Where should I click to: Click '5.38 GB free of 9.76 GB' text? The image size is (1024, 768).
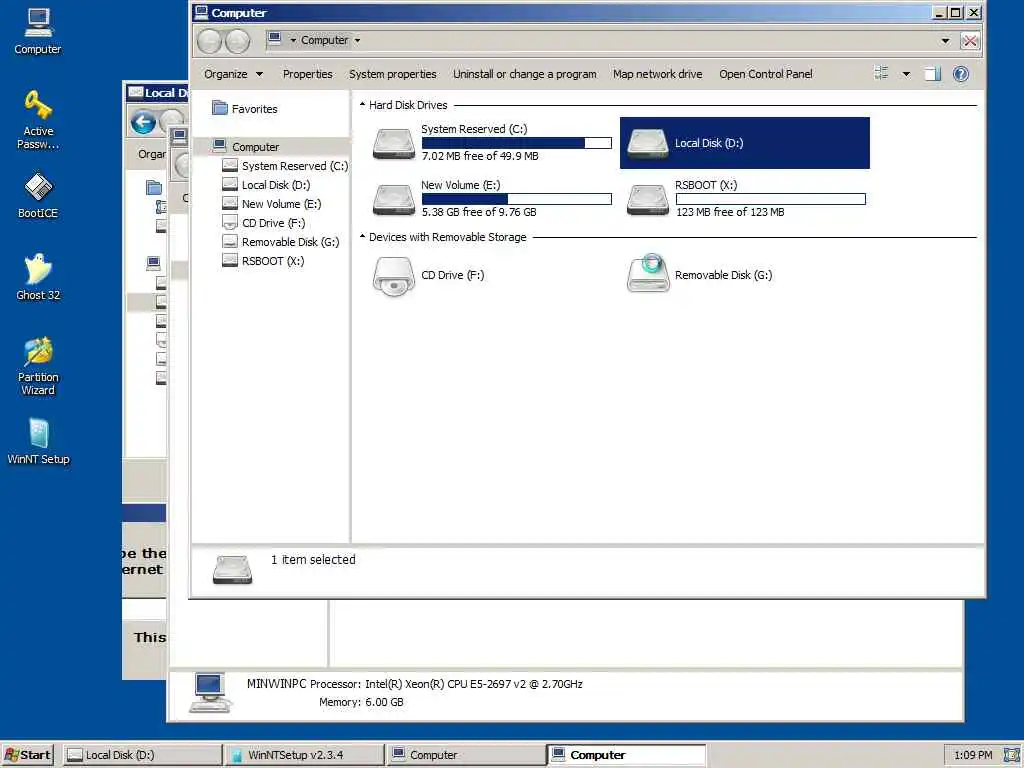tap(479, 212)
